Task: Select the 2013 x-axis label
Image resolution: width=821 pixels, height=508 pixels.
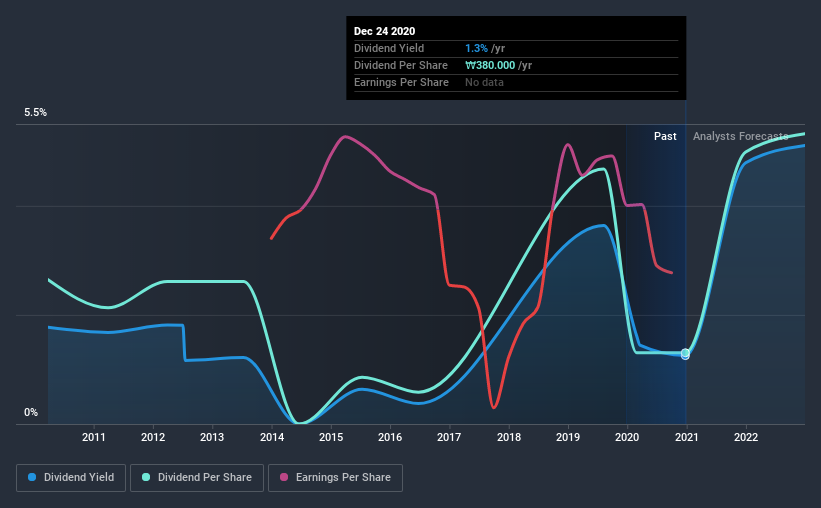Action: (x=212, y=437)
